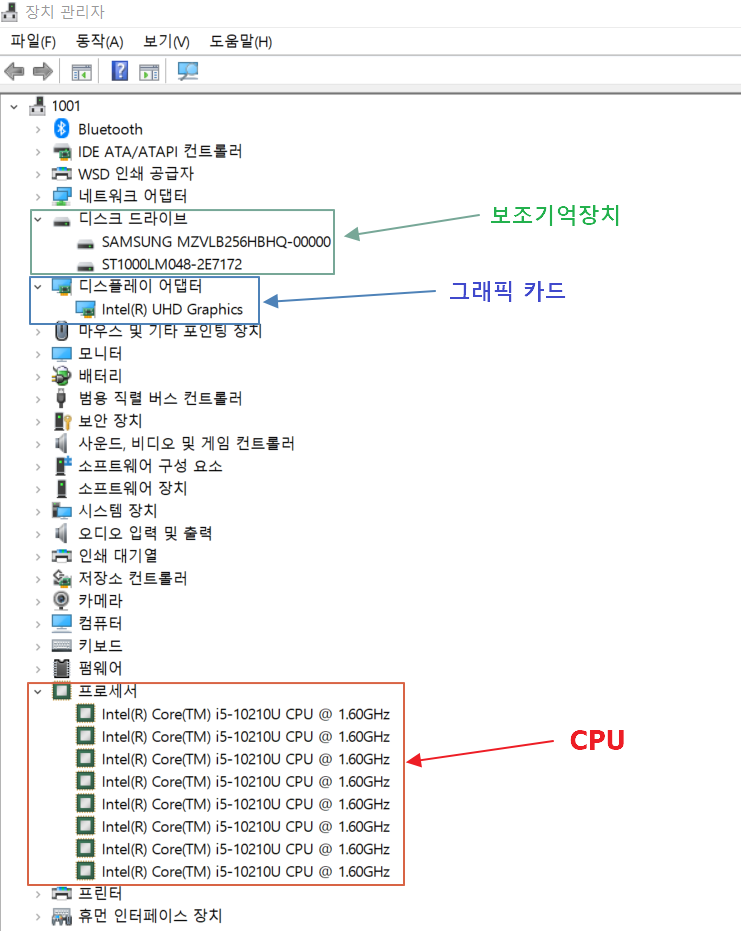
Task: Click the 저장소 컨트롤러 icon
Action: point(62,578)
